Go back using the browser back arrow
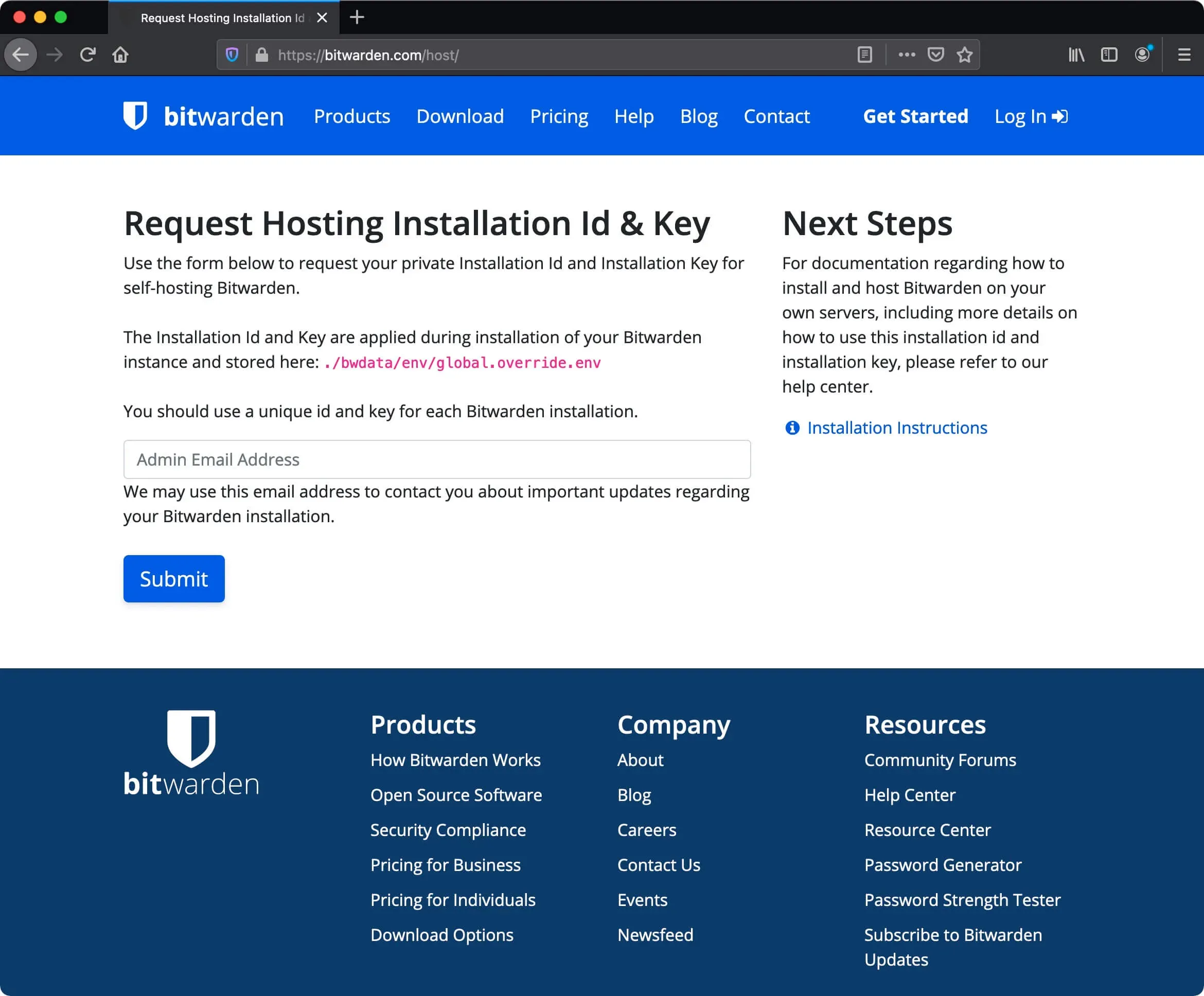This screenshot has height=996, width=1204. (x=21, y=55)
